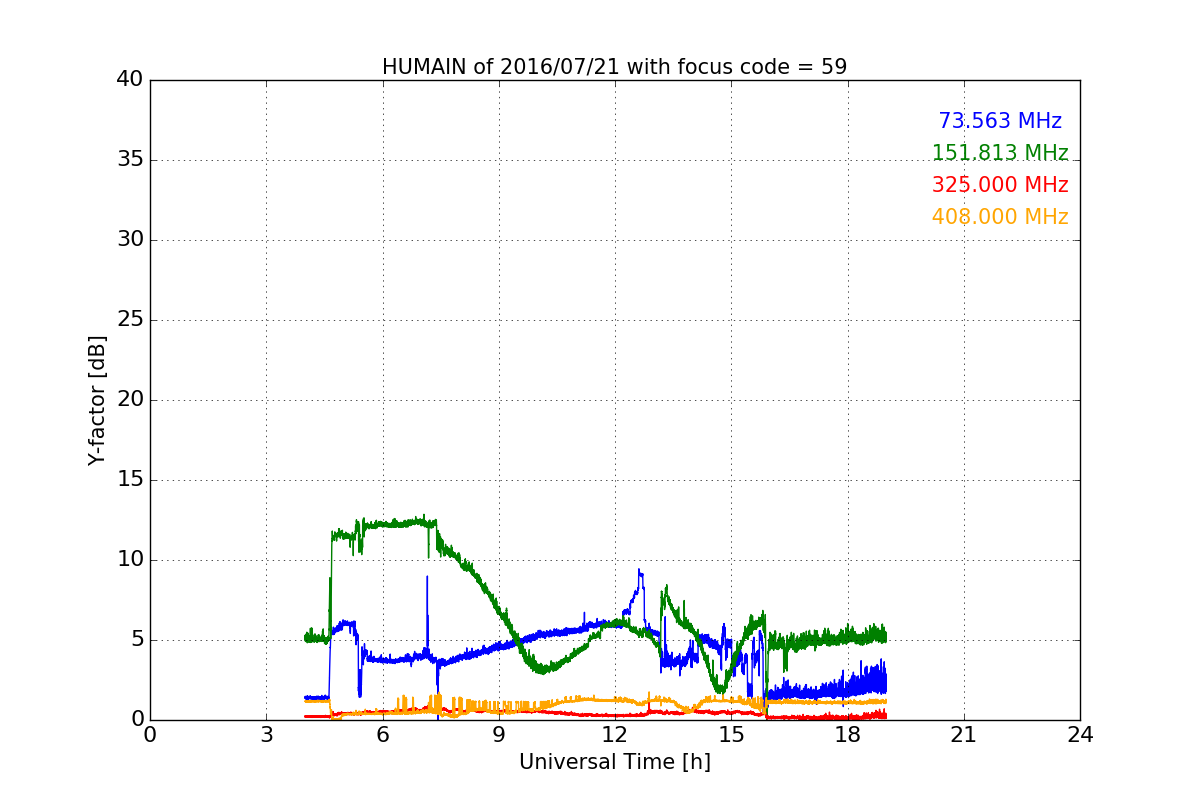Viewport: 1200px width, 800px height.
Task: Click the y-axis tick label '15'
Action: (130, 479)
